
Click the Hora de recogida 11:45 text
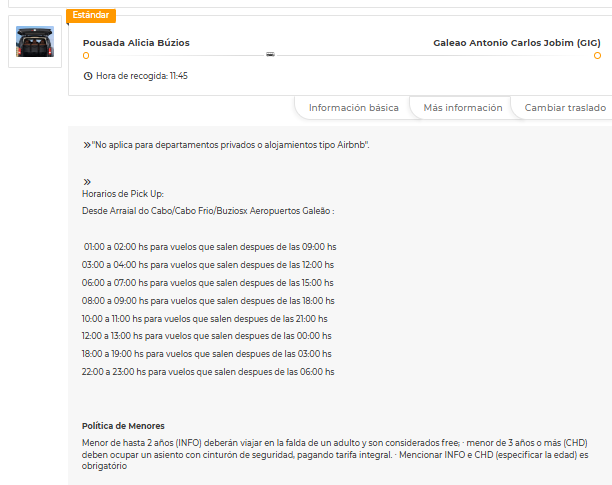(x=141, y=76)
